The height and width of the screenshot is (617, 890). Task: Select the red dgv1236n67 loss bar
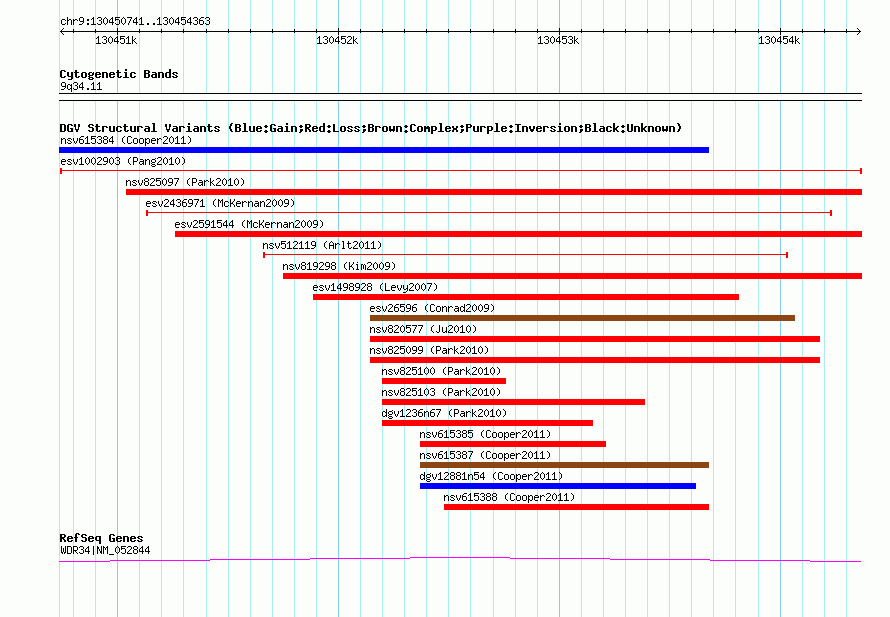[x=488, y=423]
